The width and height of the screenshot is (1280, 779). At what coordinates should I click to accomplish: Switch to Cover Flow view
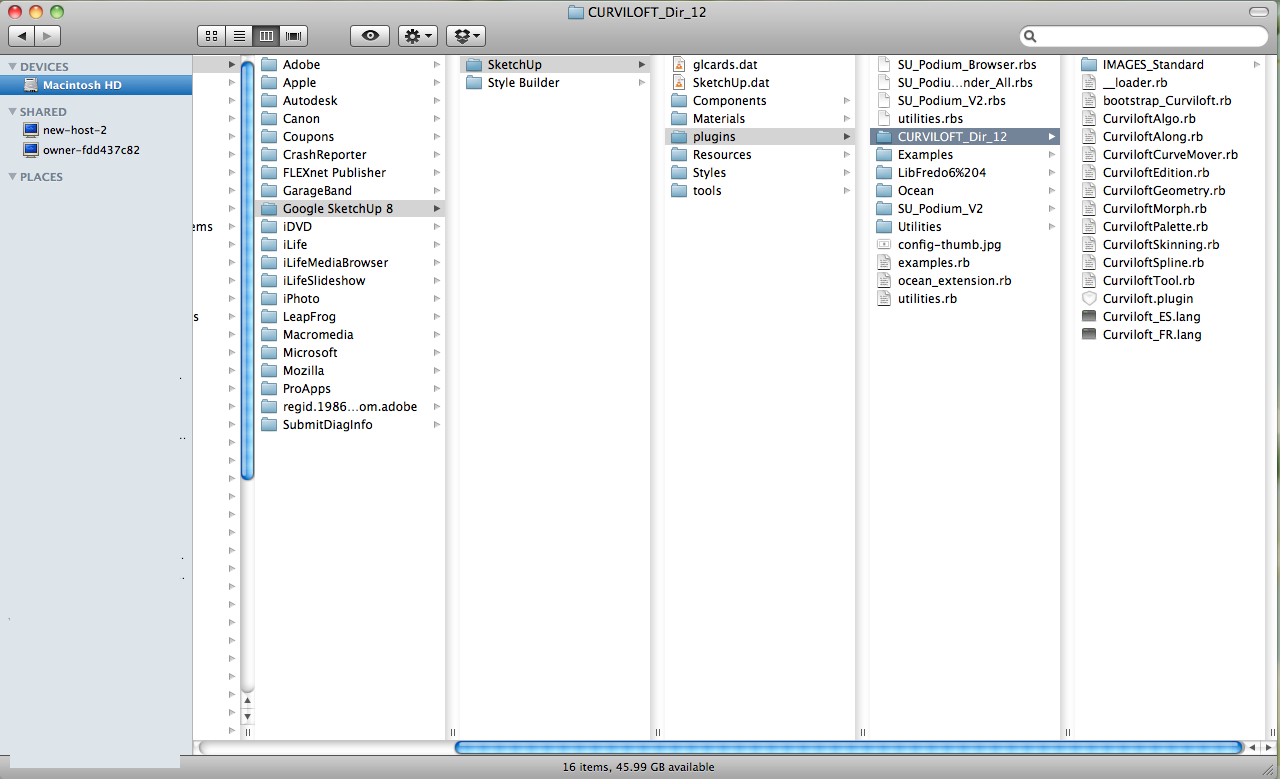(294, 36)
